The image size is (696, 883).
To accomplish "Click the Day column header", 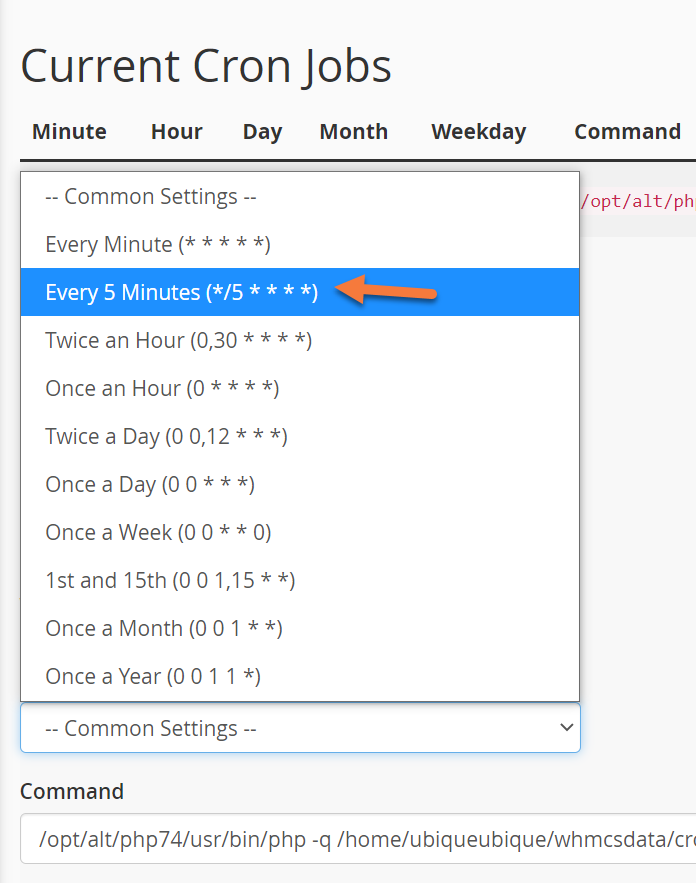I will 262,131.
